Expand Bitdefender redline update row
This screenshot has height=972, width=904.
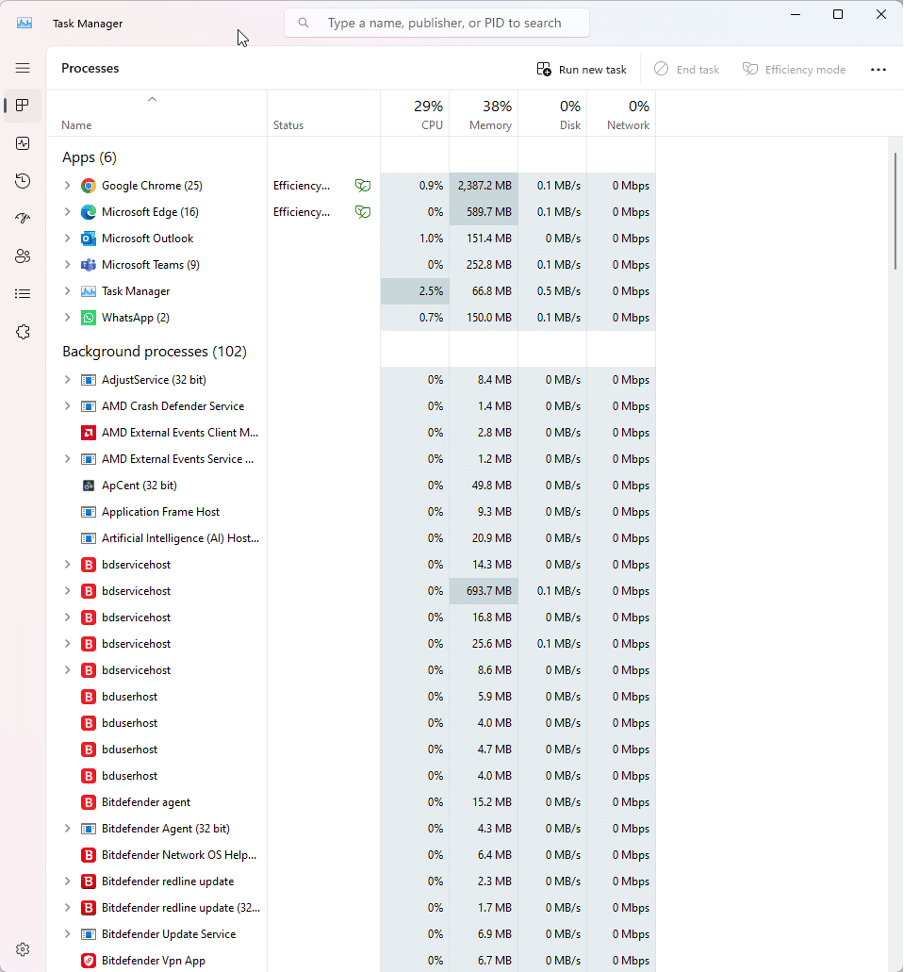click(67, 881)
